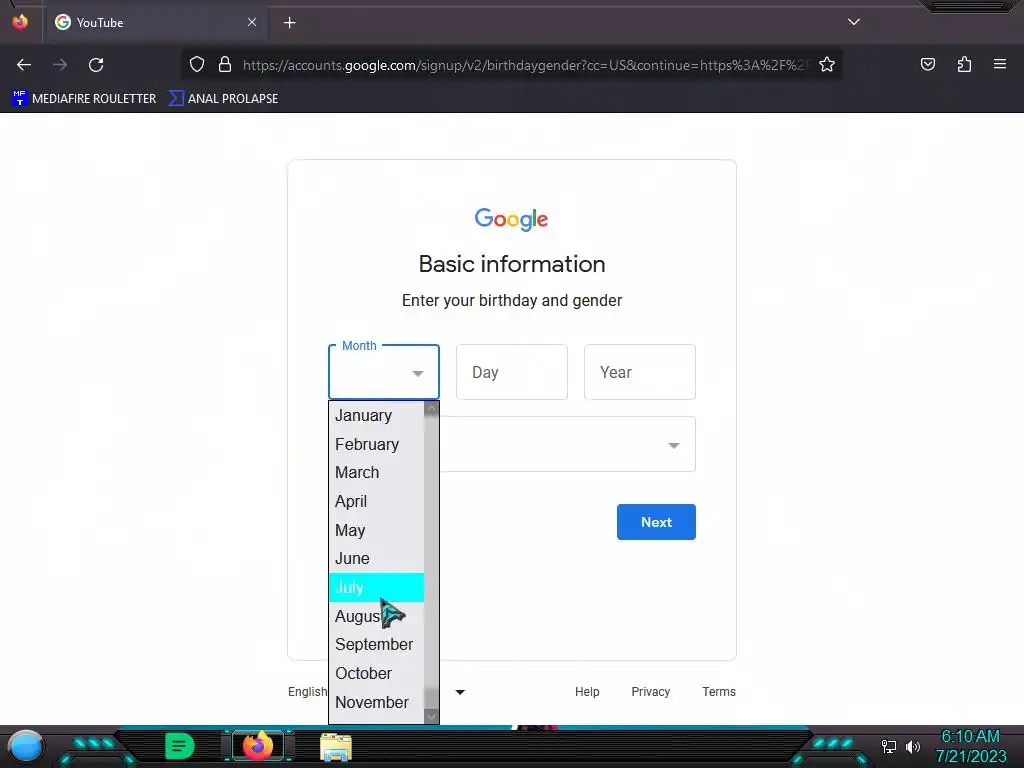Open the language selector arrow
This screenshot has width=1024, height=768.
pyautogui.click(x=460, y=692)
